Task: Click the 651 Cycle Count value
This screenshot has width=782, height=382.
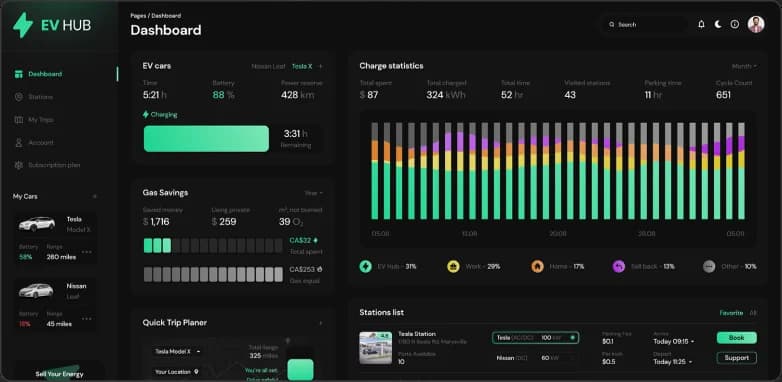Action: coord(723,95)
